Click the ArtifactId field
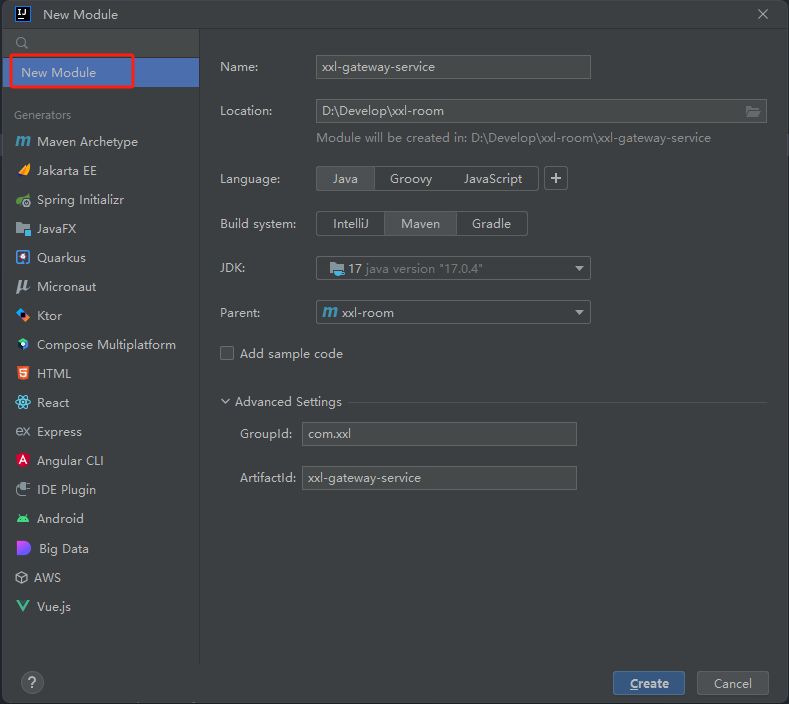This screenshot has height=704, width=789. coord(439,478)
